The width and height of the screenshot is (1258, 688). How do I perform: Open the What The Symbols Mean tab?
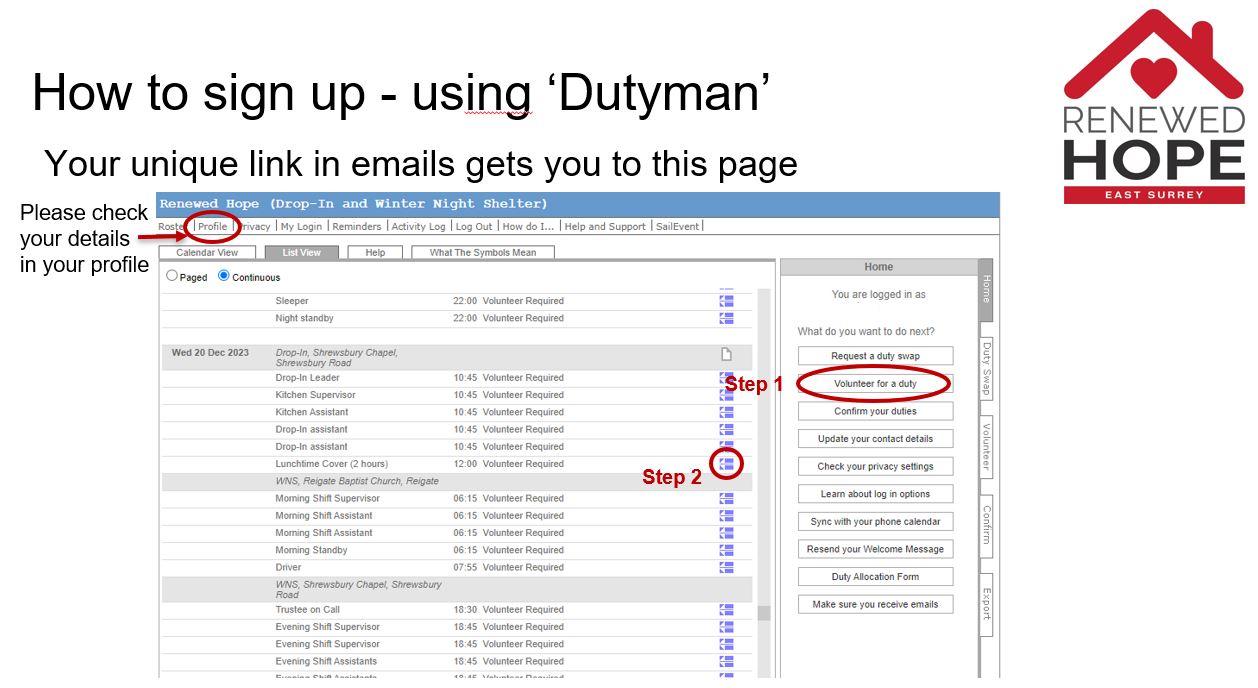tap(483, 253)
